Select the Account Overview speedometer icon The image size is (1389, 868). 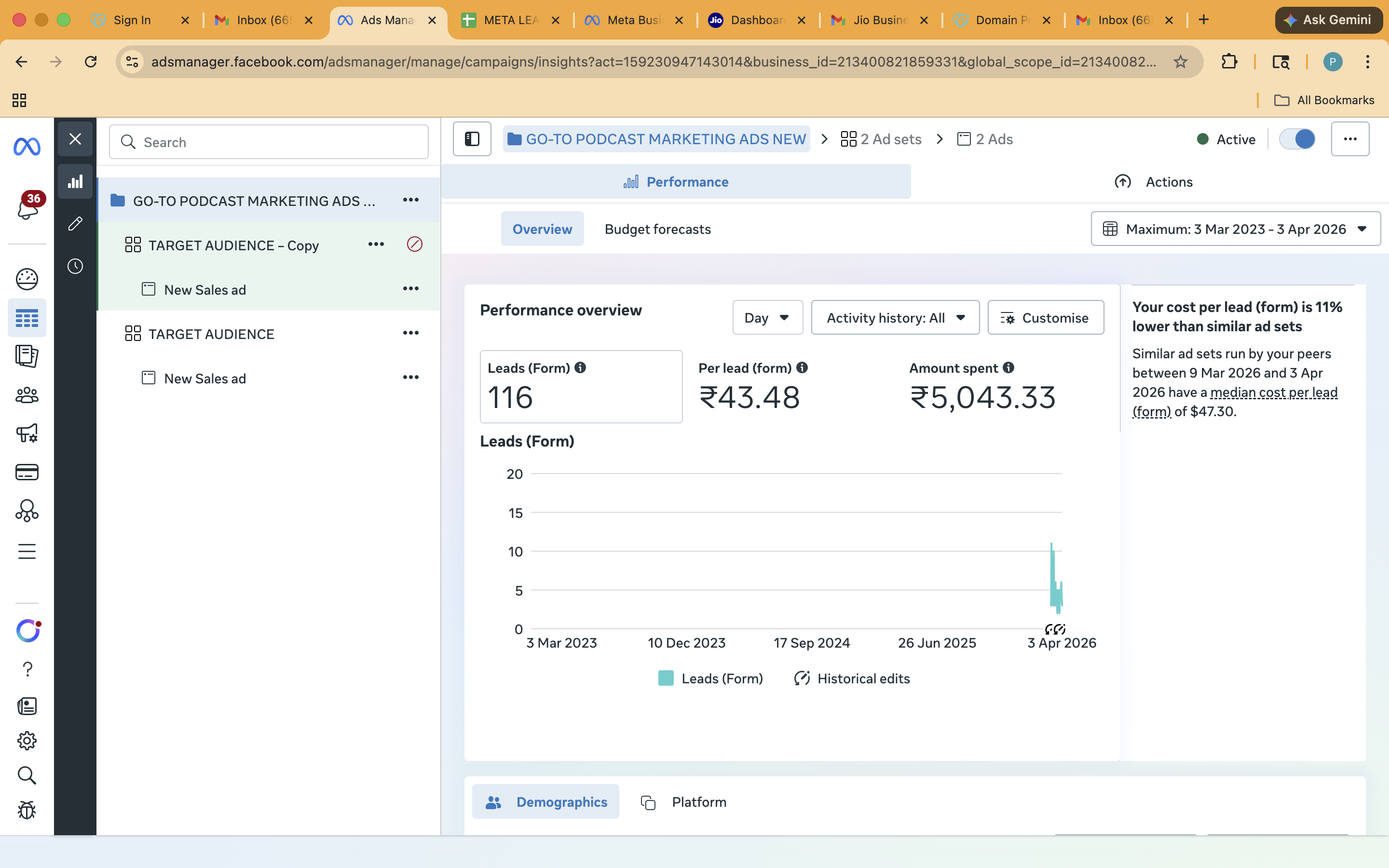point(27,279)
